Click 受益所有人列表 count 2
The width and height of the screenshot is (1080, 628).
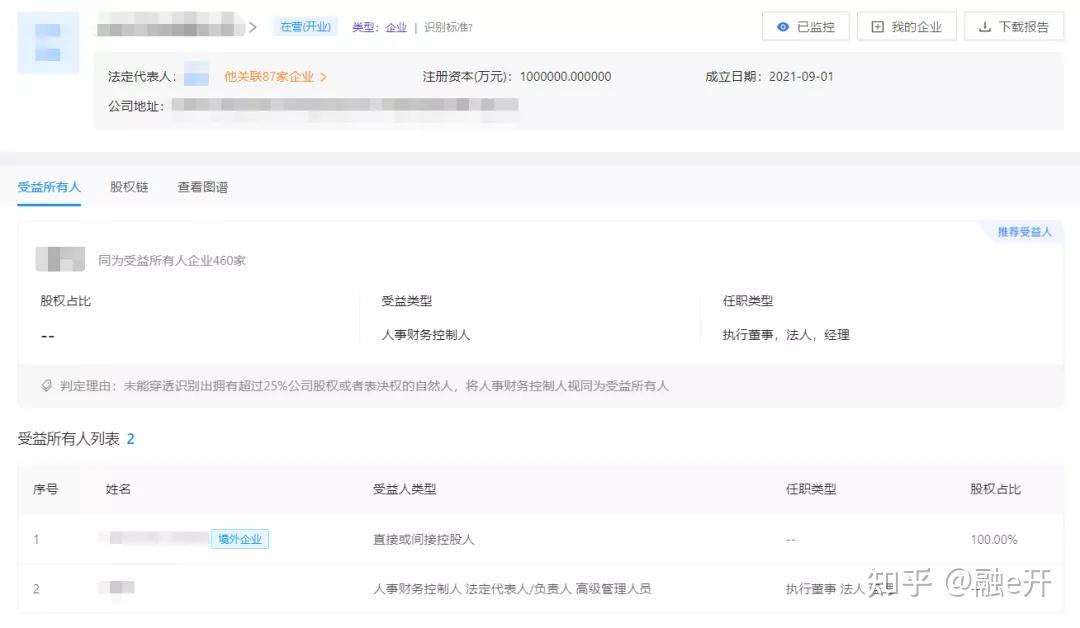[x=130, y=439]
